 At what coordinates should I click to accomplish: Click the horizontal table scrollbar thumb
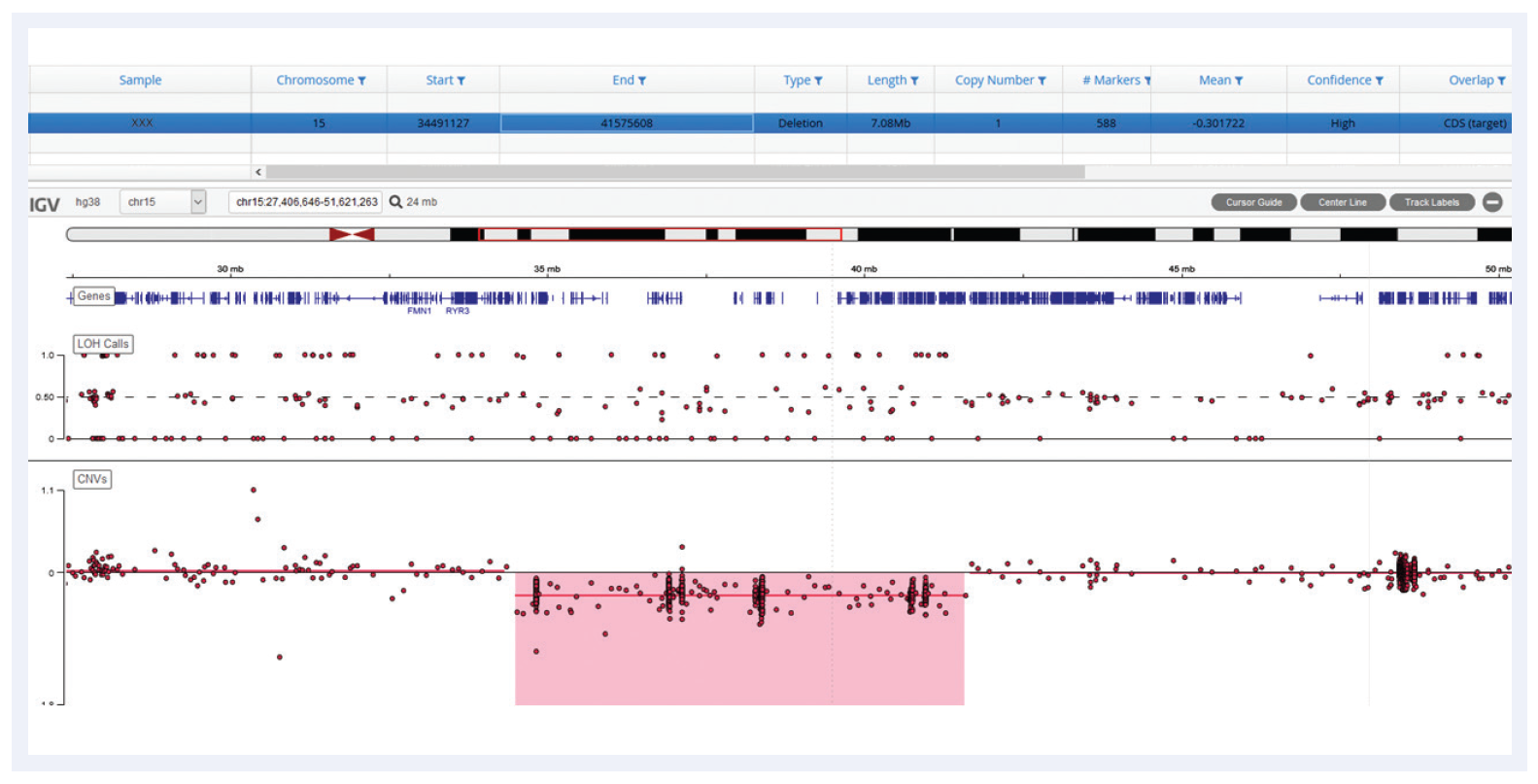pyautogui.click(x=675, y=172)
